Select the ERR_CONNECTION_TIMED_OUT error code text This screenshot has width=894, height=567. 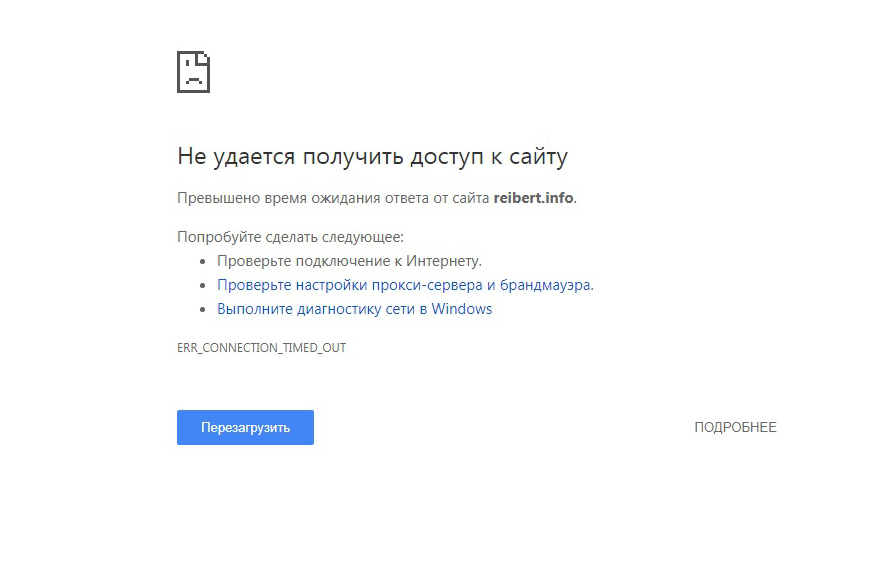coord(261,347)
